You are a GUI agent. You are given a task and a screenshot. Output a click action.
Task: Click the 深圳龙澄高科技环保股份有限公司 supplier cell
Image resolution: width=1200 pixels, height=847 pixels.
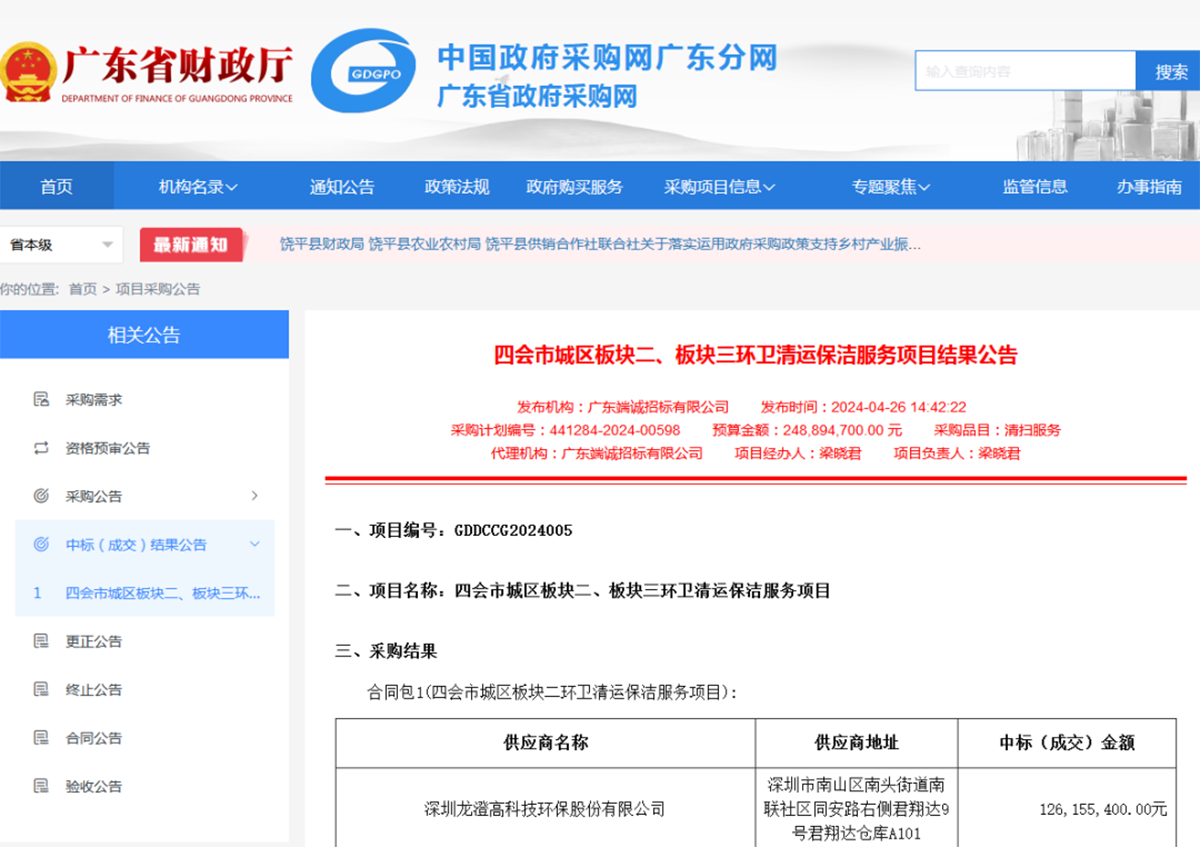[545, 809]
